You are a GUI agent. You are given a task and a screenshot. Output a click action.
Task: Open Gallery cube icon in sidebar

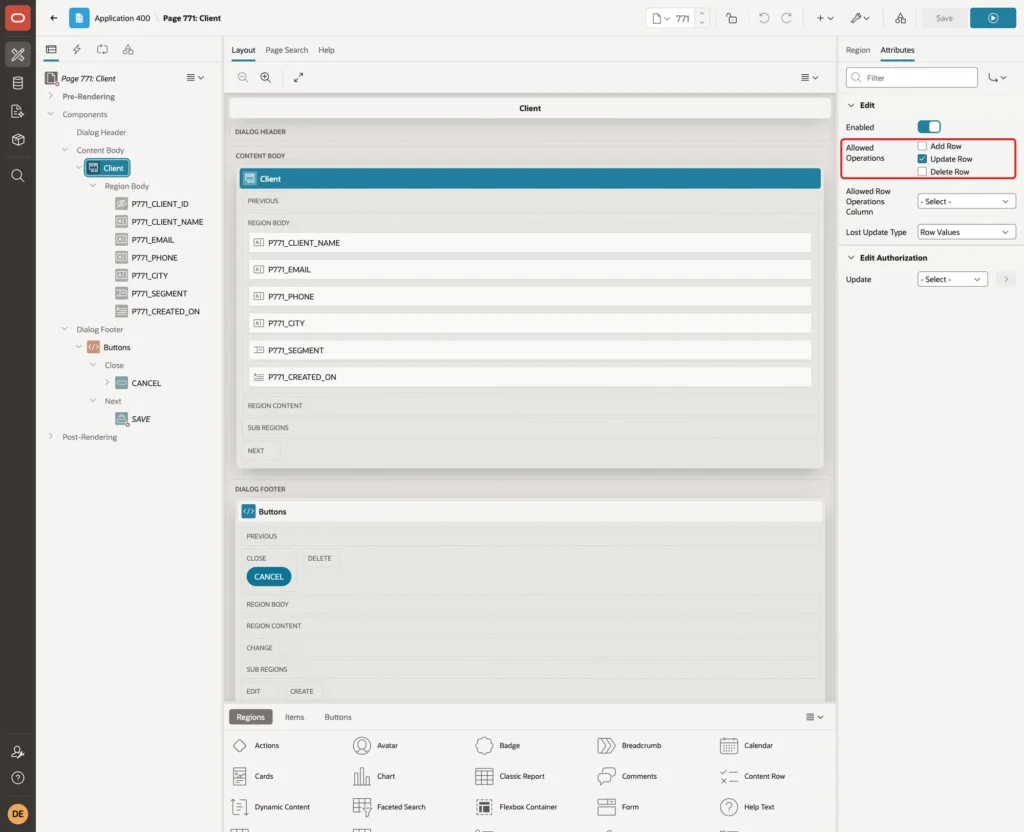point(18,140)
